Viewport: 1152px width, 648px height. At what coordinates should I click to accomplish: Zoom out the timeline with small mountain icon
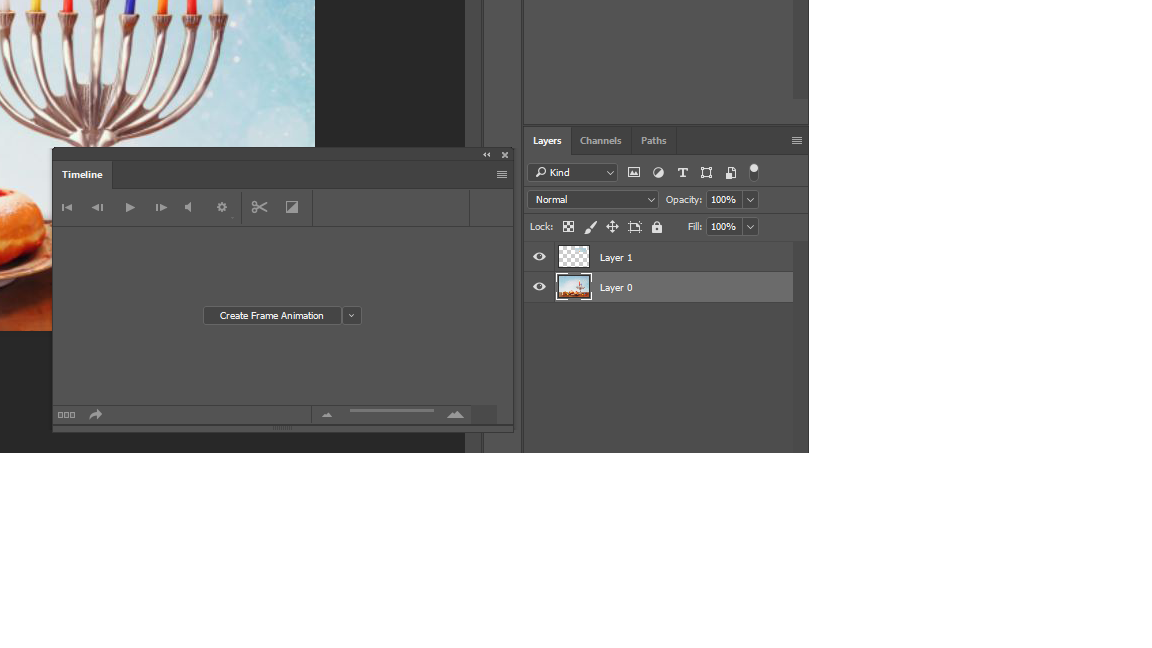pyautogui.click(x=327, y=415)
